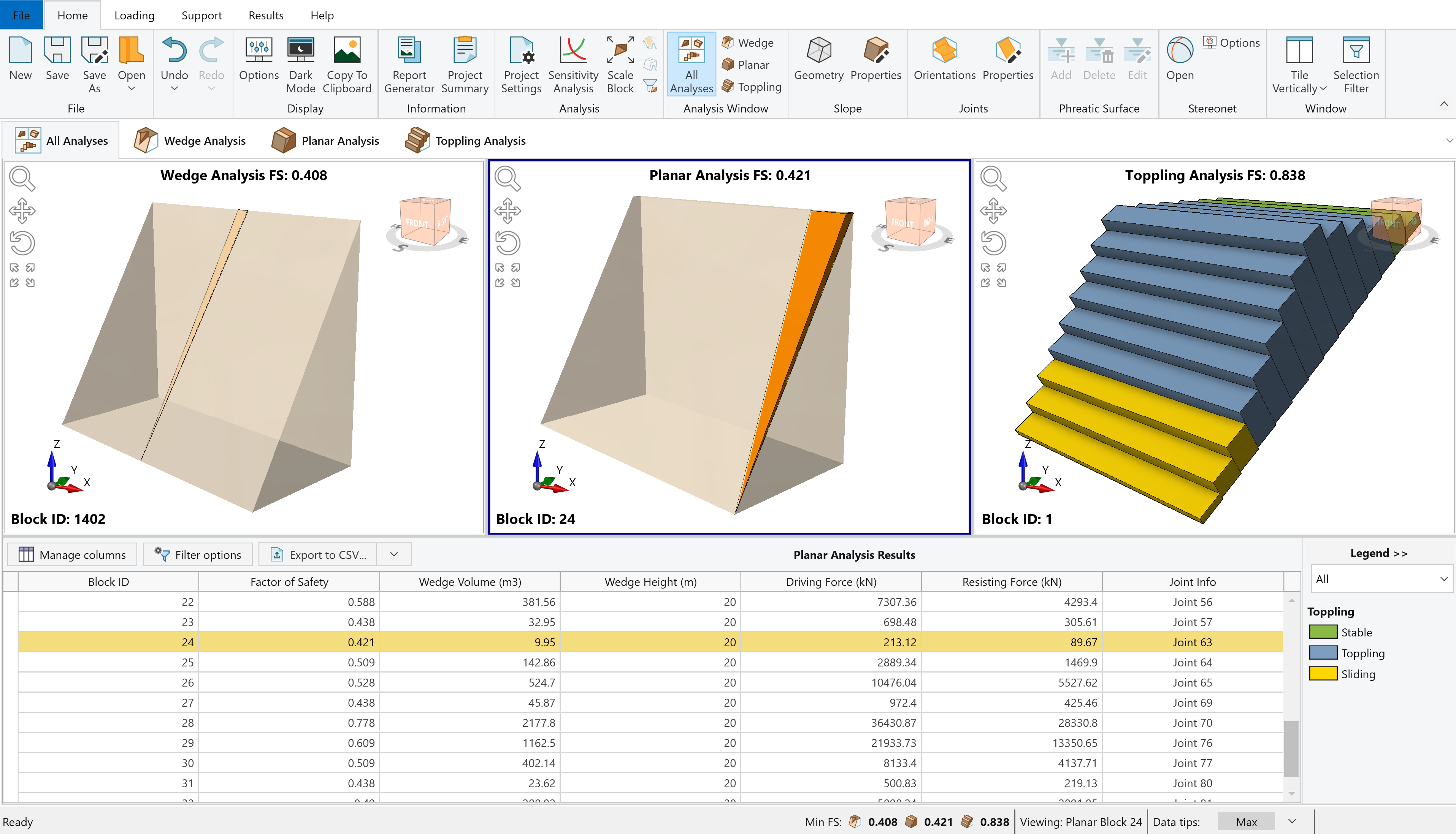Image resolution: width=1456 pixels, height=834 pixels.
Task: Expand the analysis tabs overflow chevron
Action: [x=1449, y=140]
